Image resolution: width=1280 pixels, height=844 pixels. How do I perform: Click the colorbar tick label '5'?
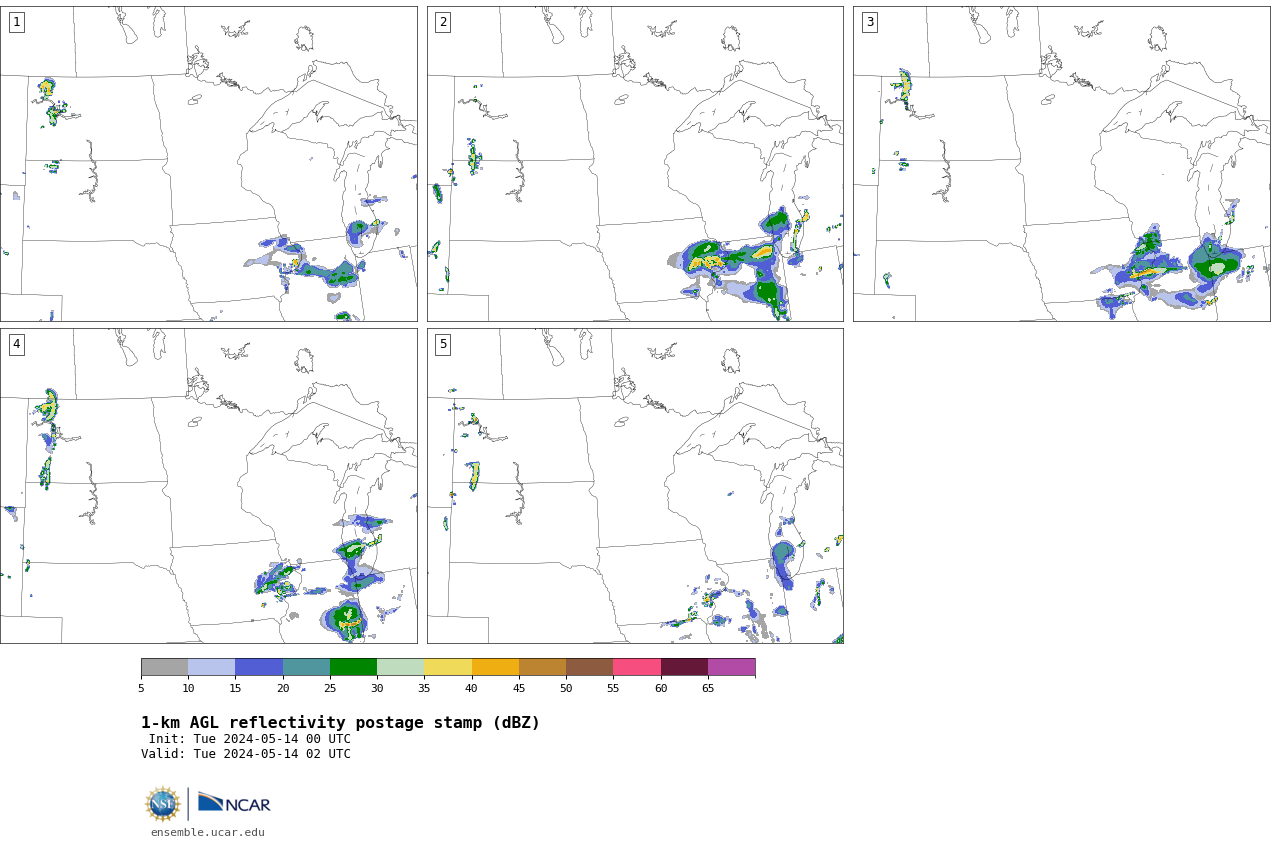coord(141,688)
